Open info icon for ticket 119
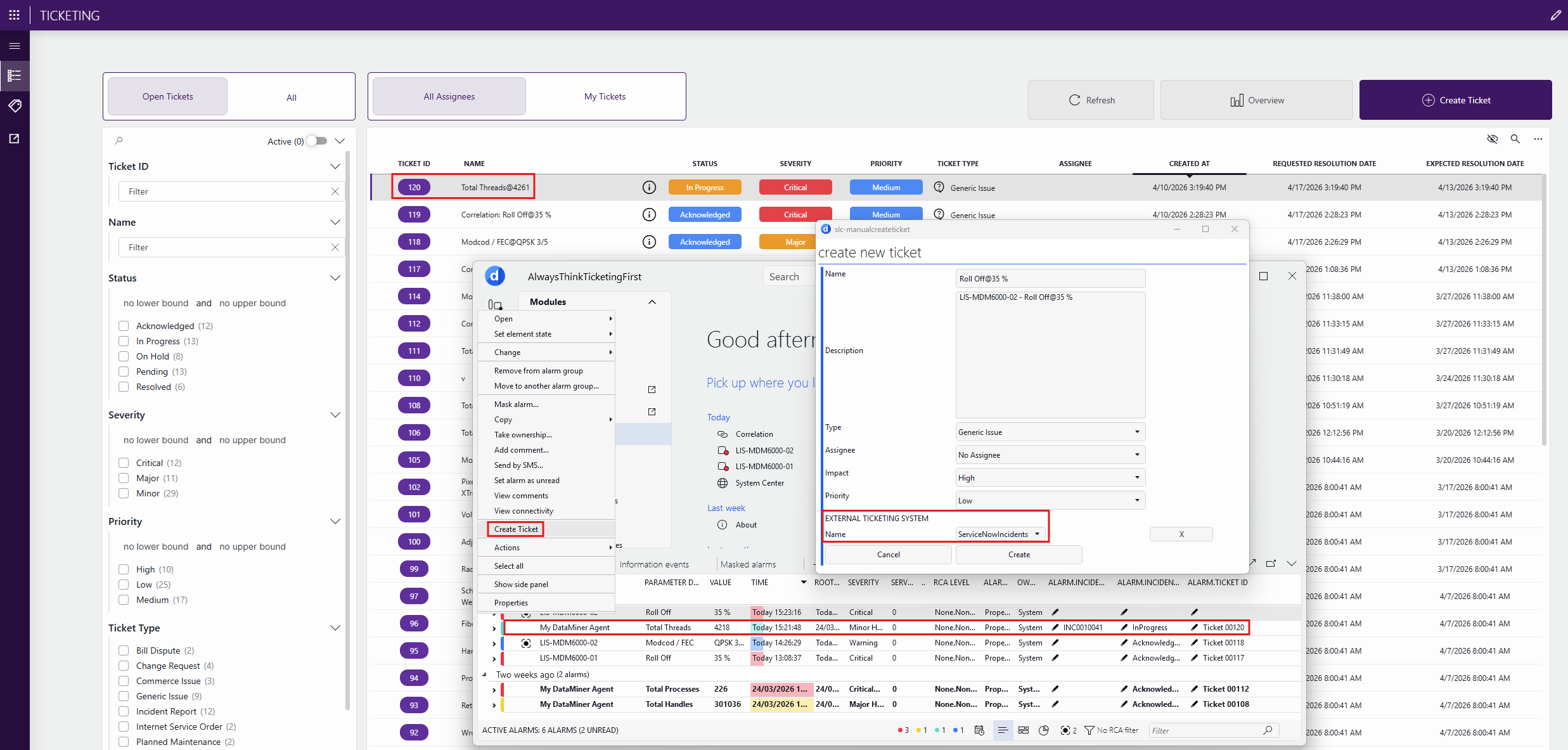Viewport: 1568px width, 750px height. pos(649,215)
